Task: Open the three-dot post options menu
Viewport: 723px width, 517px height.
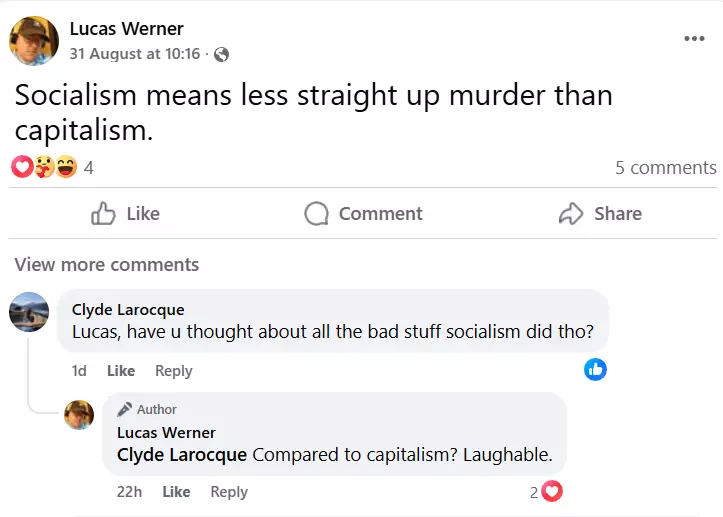Action: point(694,38)
